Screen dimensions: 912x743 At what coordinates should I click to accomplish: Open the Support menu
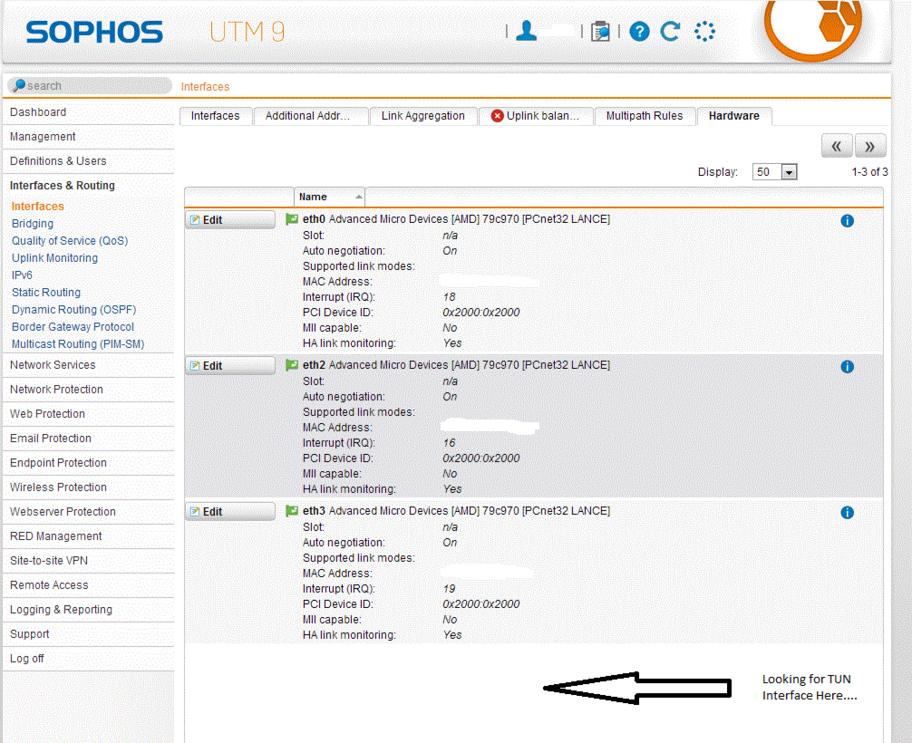click(x=88, y=634)
